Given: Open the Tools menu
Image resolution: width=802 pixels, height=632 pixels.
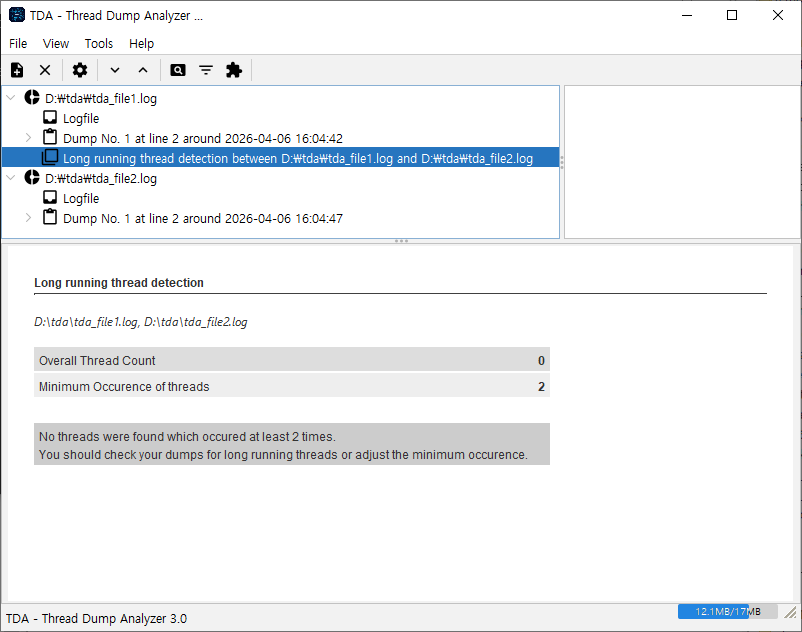Looking at the screenshot, I should (x=99, y=44).
